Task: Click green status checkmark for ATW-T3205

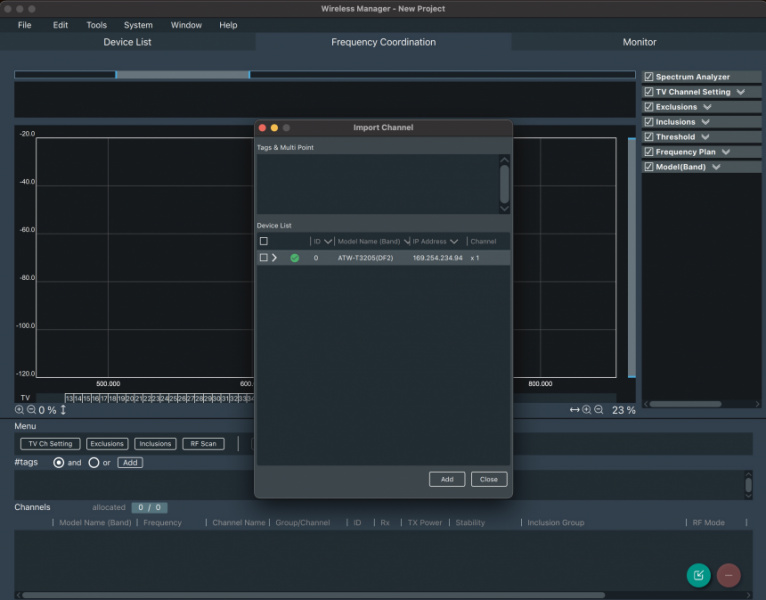Action: [294, 258]
